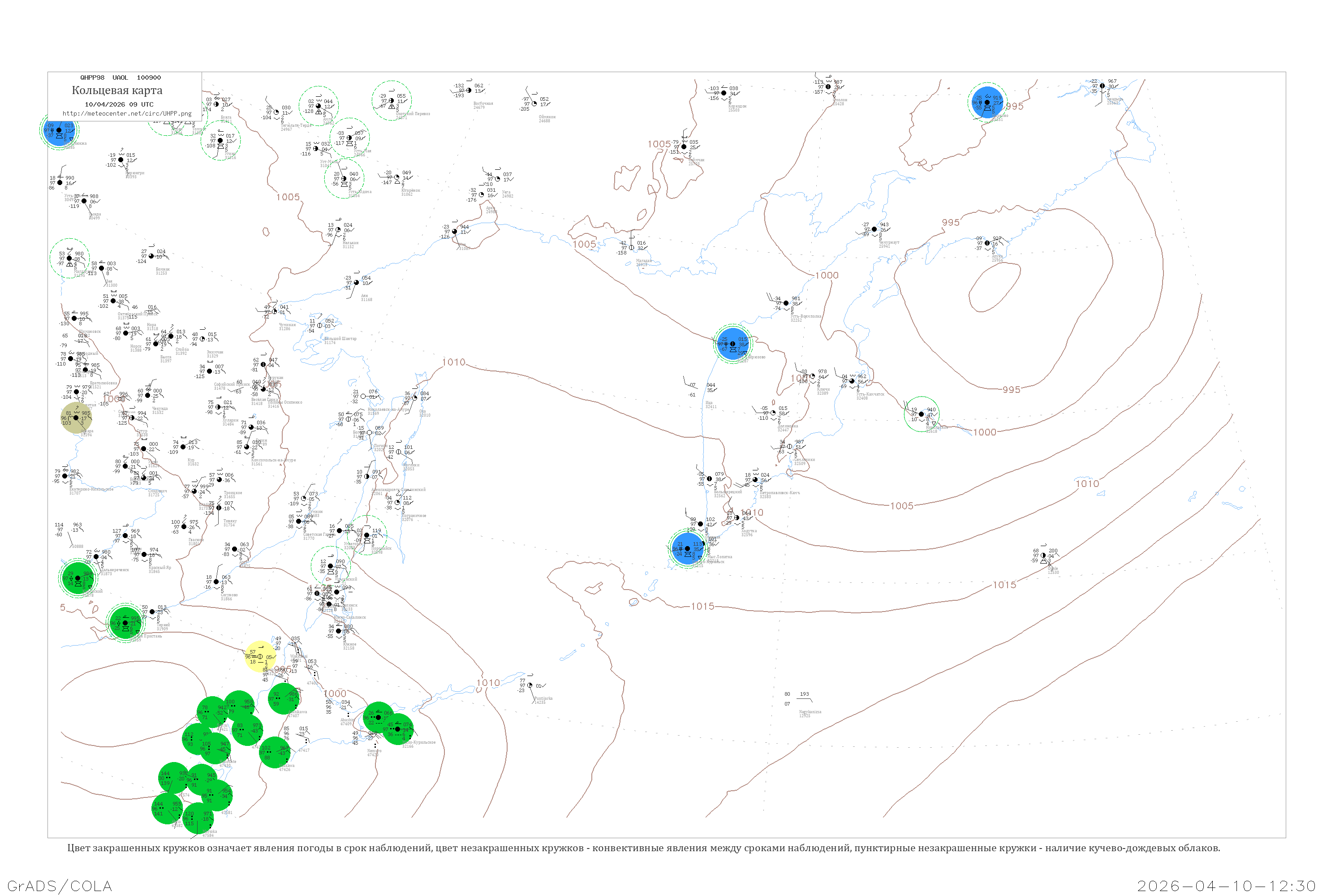Viewport: 1344px width, 896px height.
Task: Click the dashed green ring at Угино
Action: point(220,141)
